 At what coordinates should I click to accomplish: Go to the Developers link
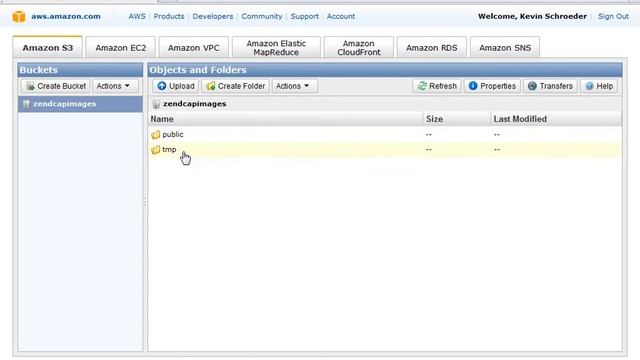click(x=213, y=16)
